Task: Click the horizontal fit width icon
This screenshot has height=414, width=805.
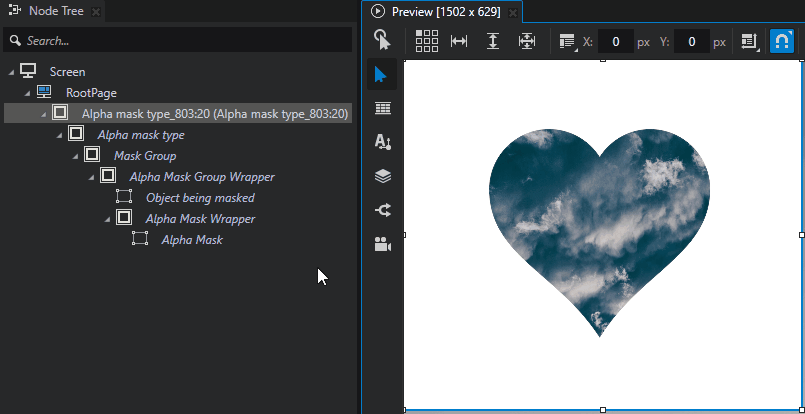Action: [459, 41]
